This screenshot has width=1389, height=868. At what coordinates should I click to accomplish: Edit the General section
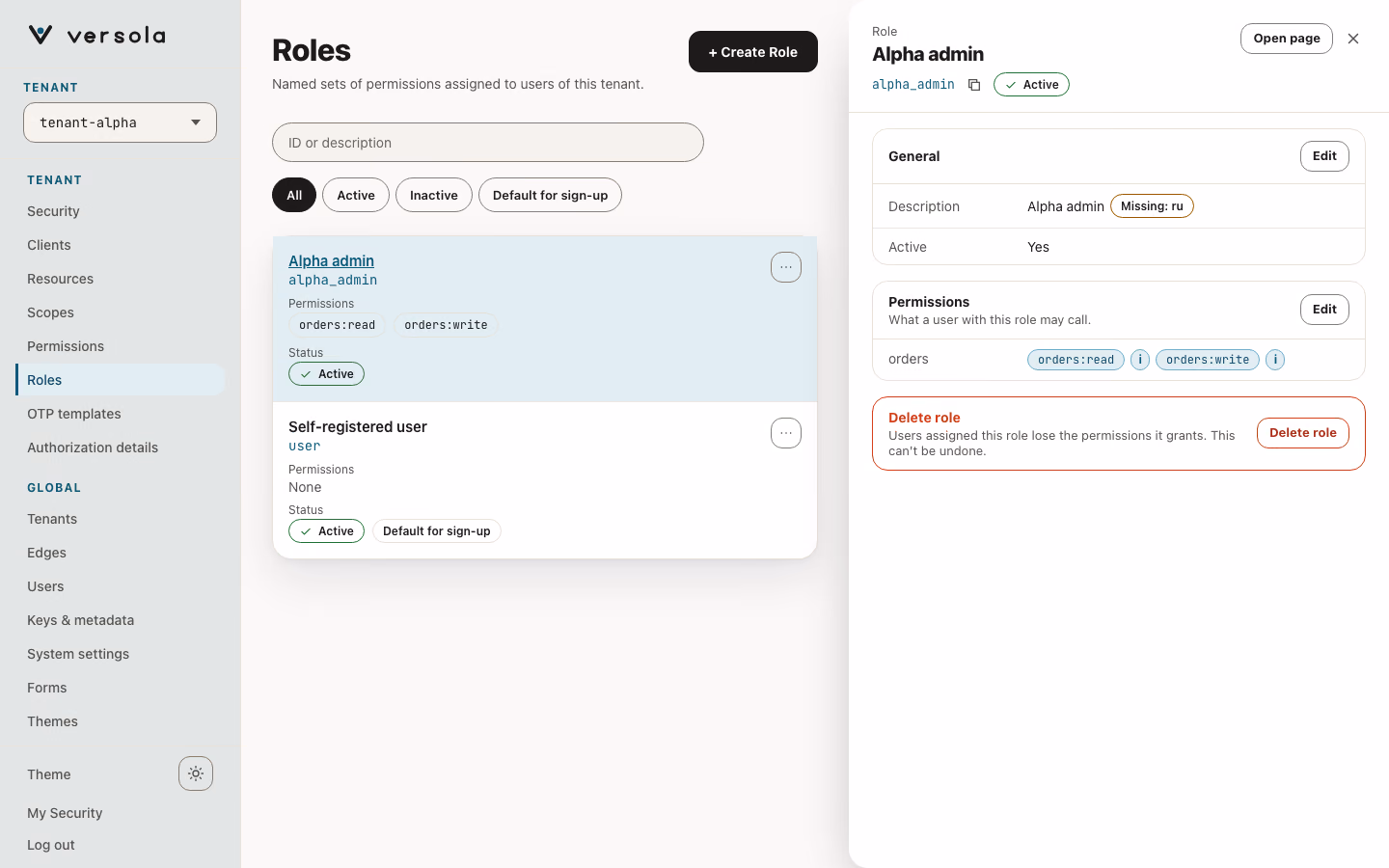tap(1324, 156)
